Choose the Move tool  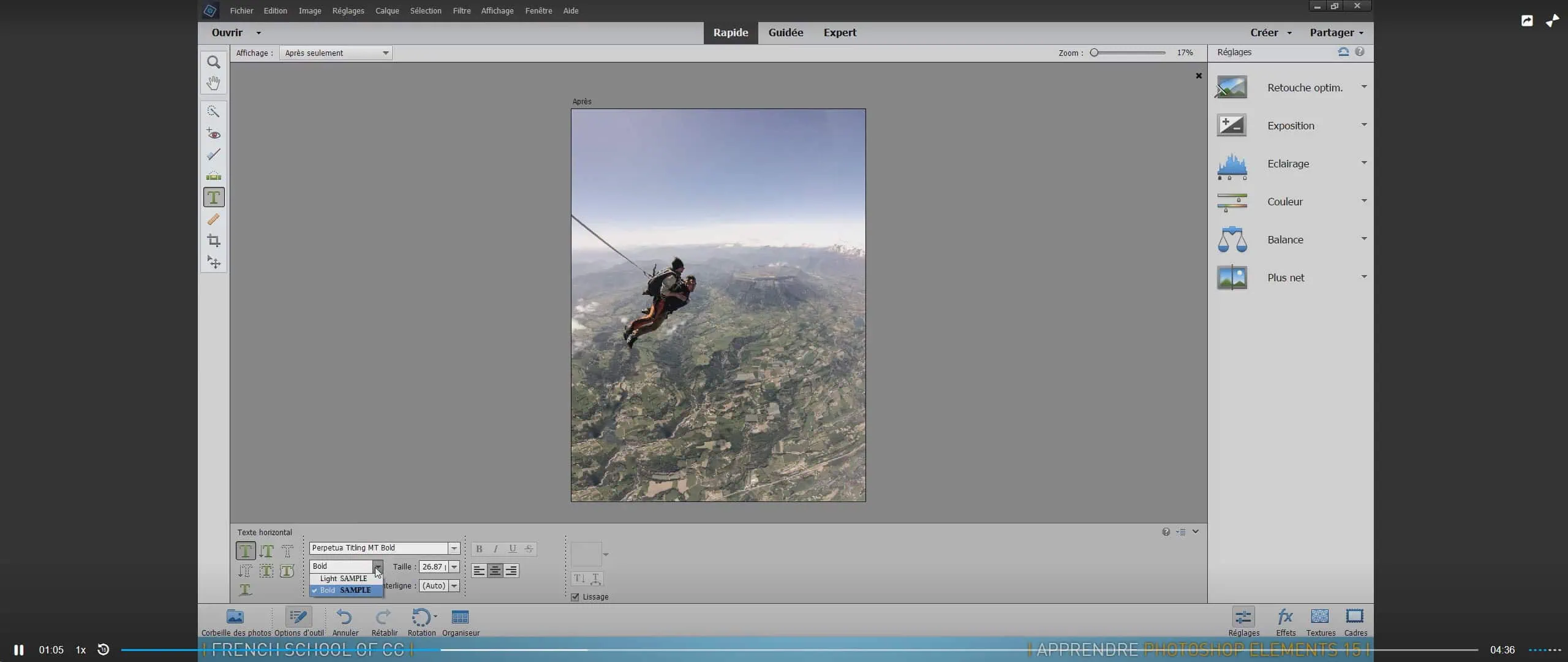coord(213,262)
